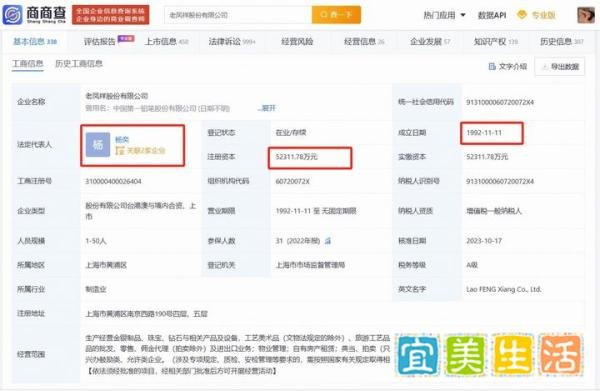Open the legal representative name link

[x=122, y=139]
